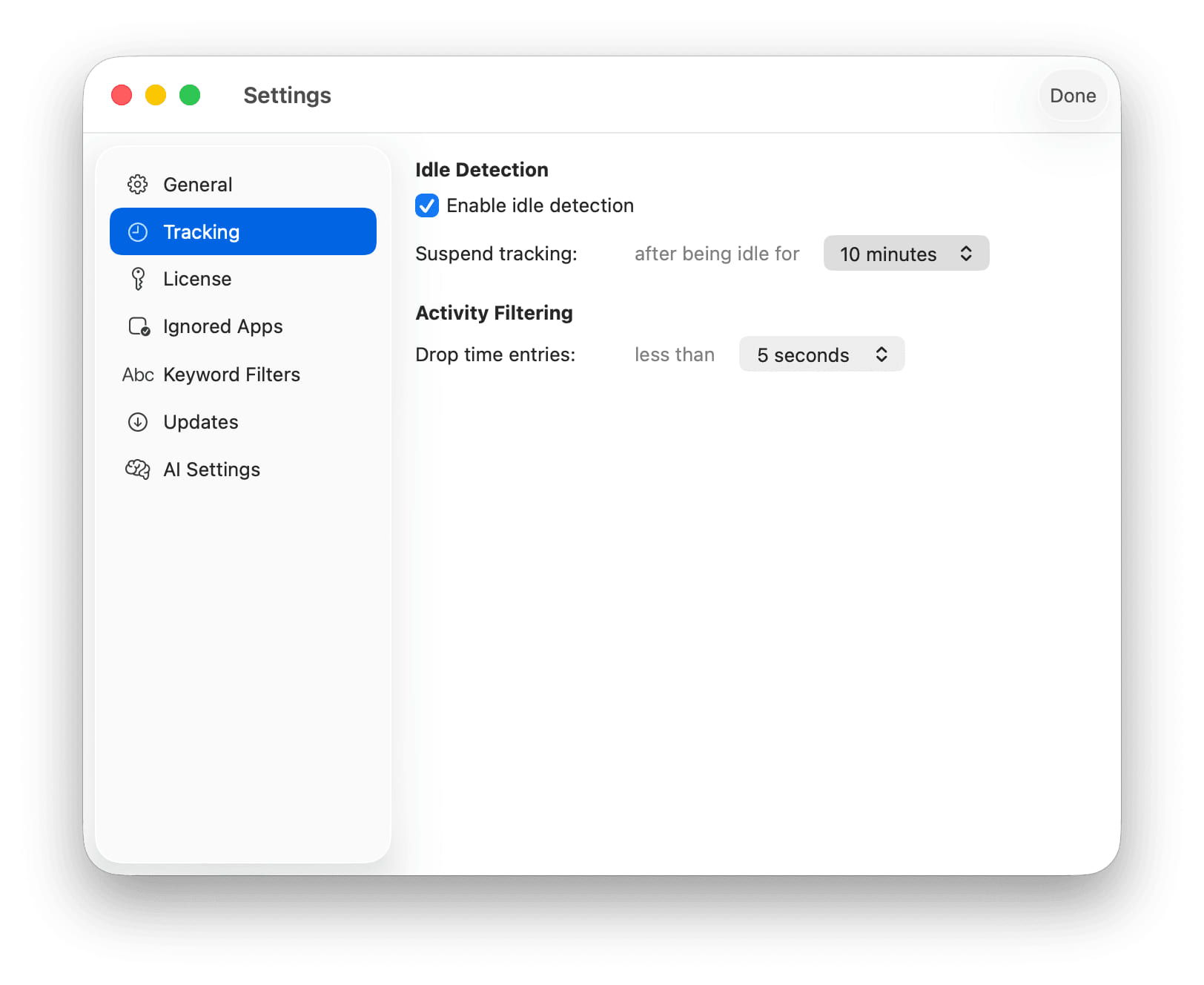Open the Keyword Filters settings section

[231, 375]
